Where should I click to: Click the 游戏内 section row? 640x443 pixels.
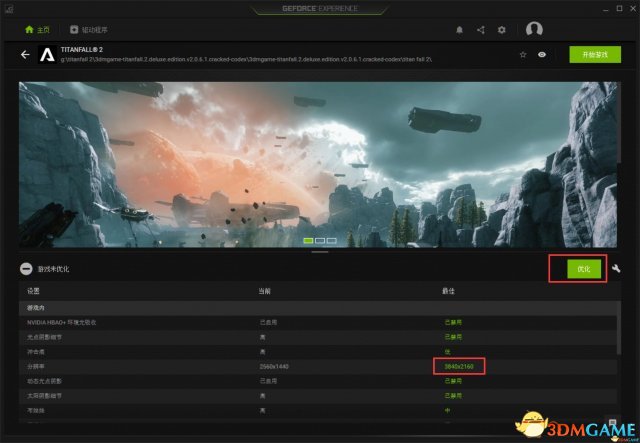pos(320,307)
